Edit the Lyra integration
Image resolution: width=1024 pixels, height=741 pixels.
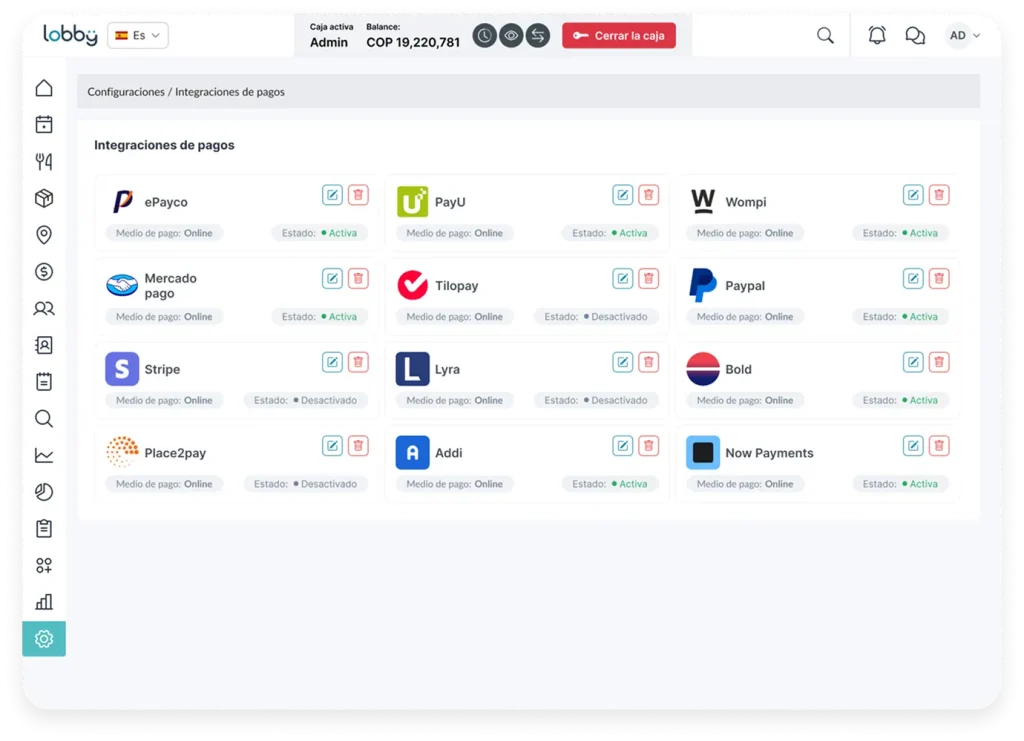point(623,362)
